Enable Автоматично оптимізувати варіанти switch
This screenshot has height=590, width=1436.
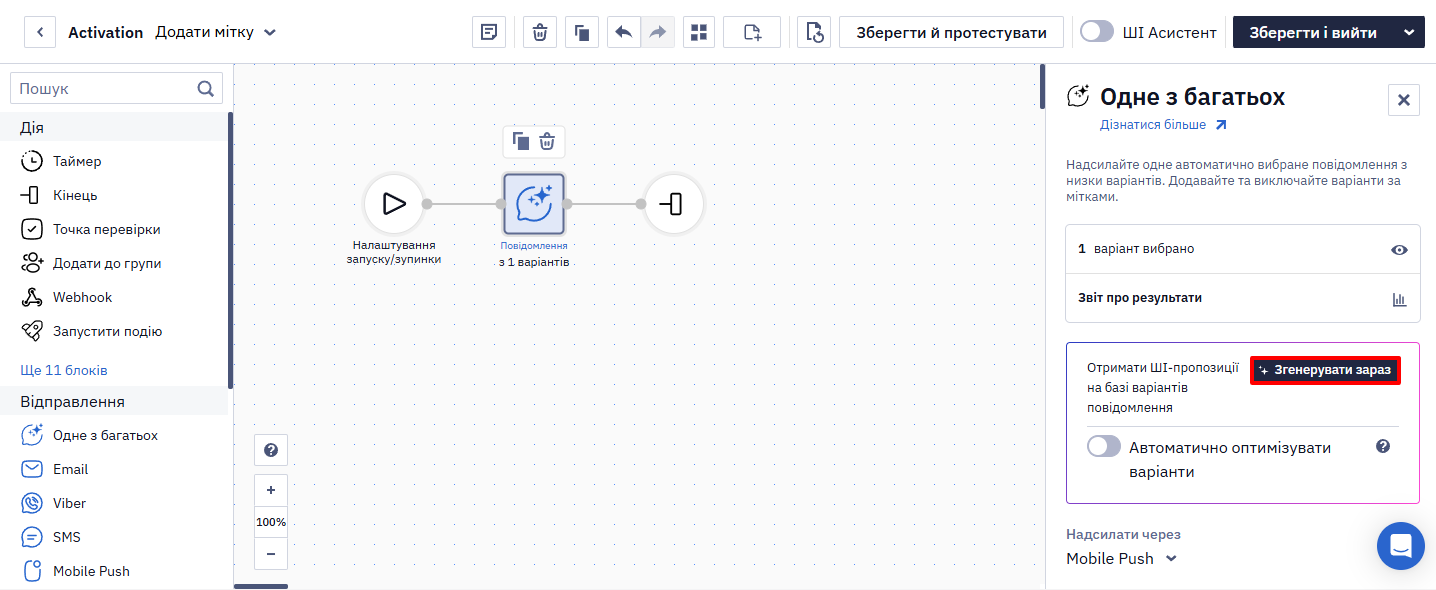click(1104, 446)
